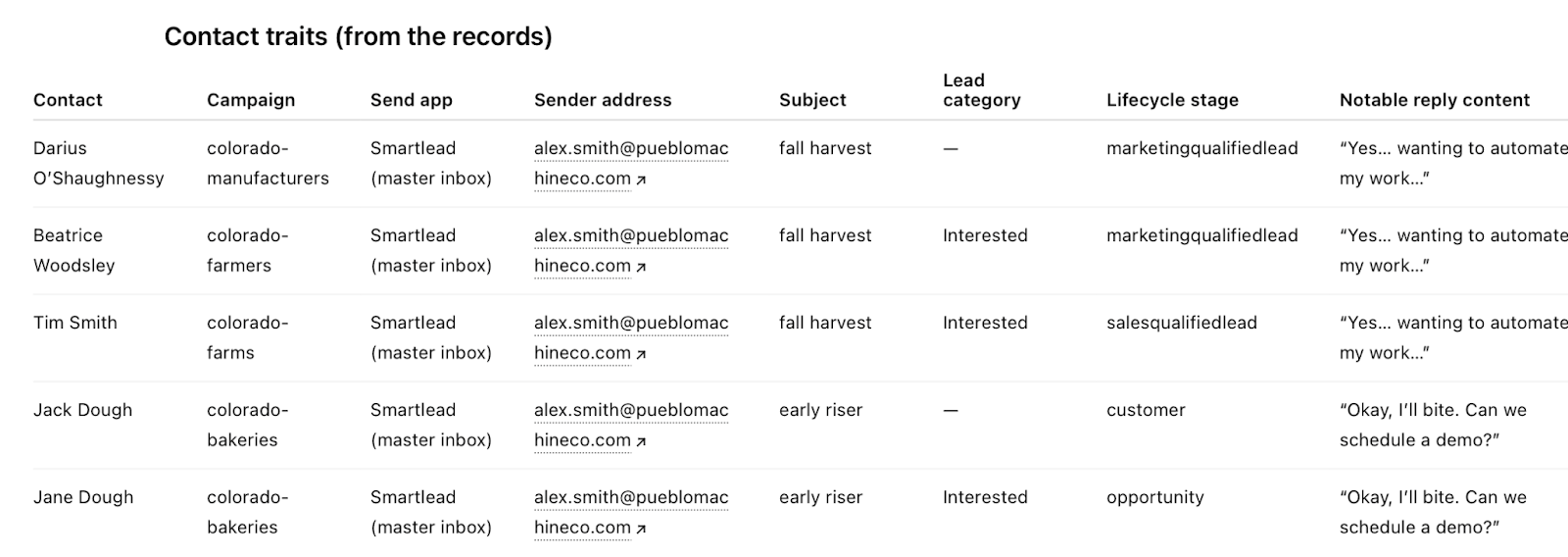
Task: Open external-link arrow in Jane Dough row
Action: click(x=641, y=529)
